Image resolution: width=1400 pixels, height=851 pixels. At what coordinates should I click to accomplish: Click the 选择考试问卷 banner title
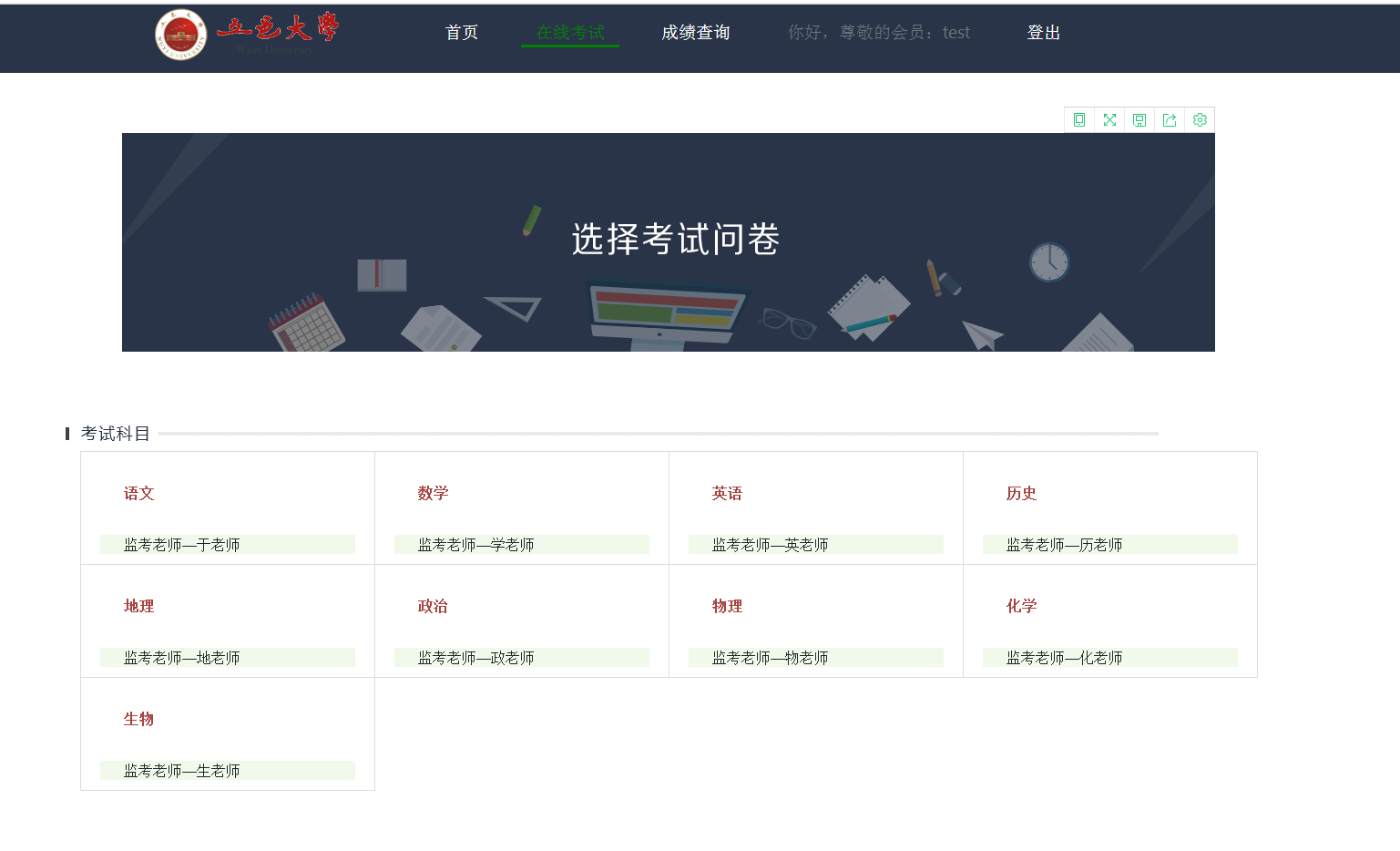click(676, 240)
